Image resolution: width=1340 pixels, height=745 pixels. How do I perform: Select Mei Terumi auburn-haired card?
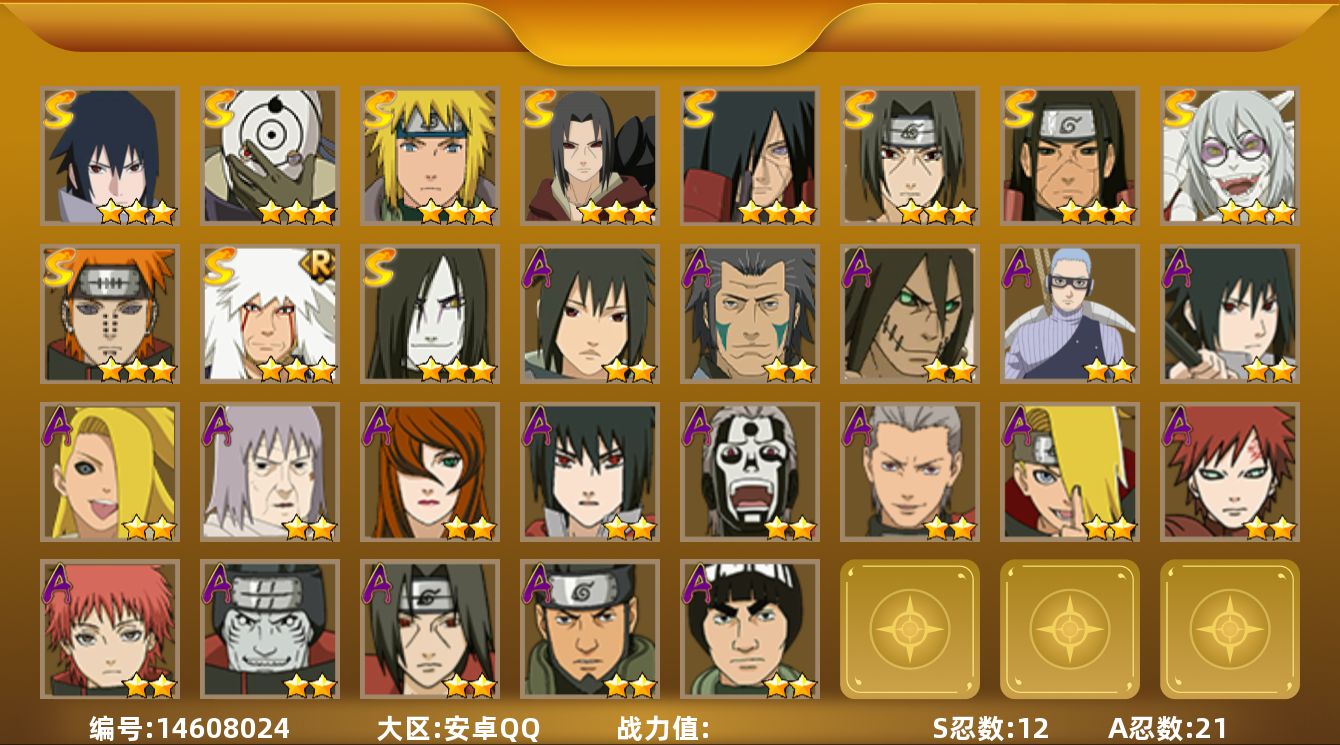tap(430, 472)
